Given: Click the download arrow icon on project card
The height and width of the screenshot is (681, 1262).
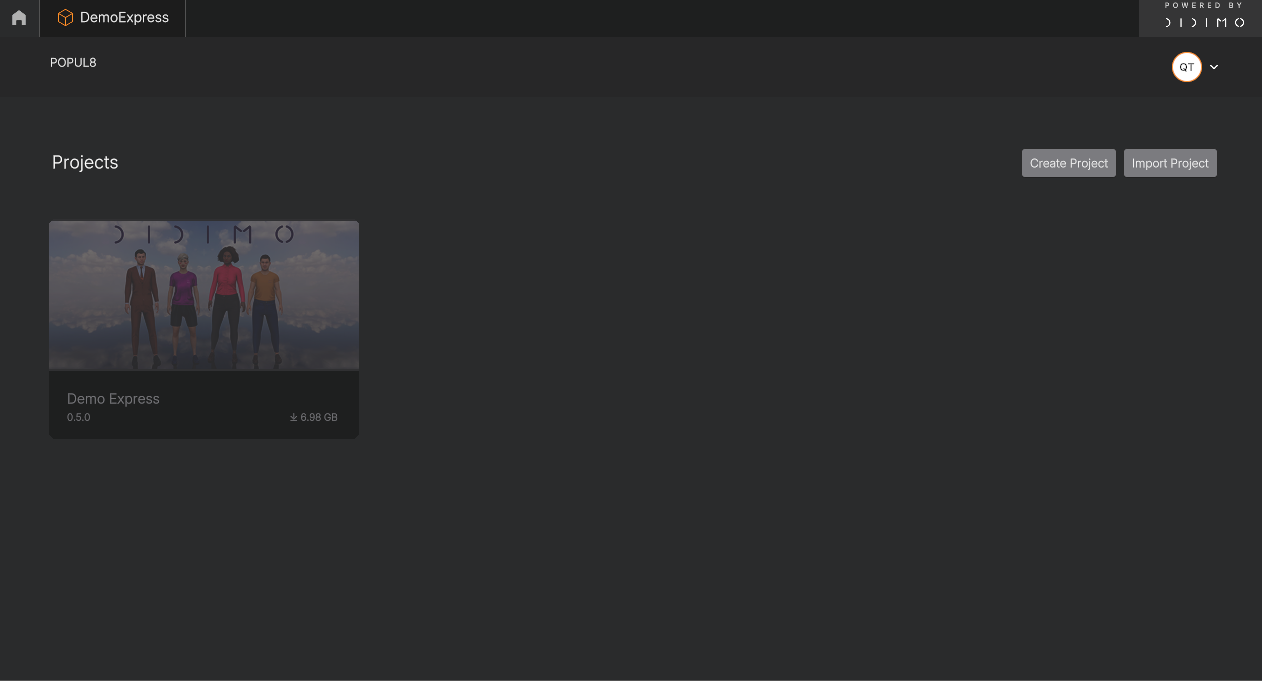Looking at the screenshot, I should [x=294, y=417].
